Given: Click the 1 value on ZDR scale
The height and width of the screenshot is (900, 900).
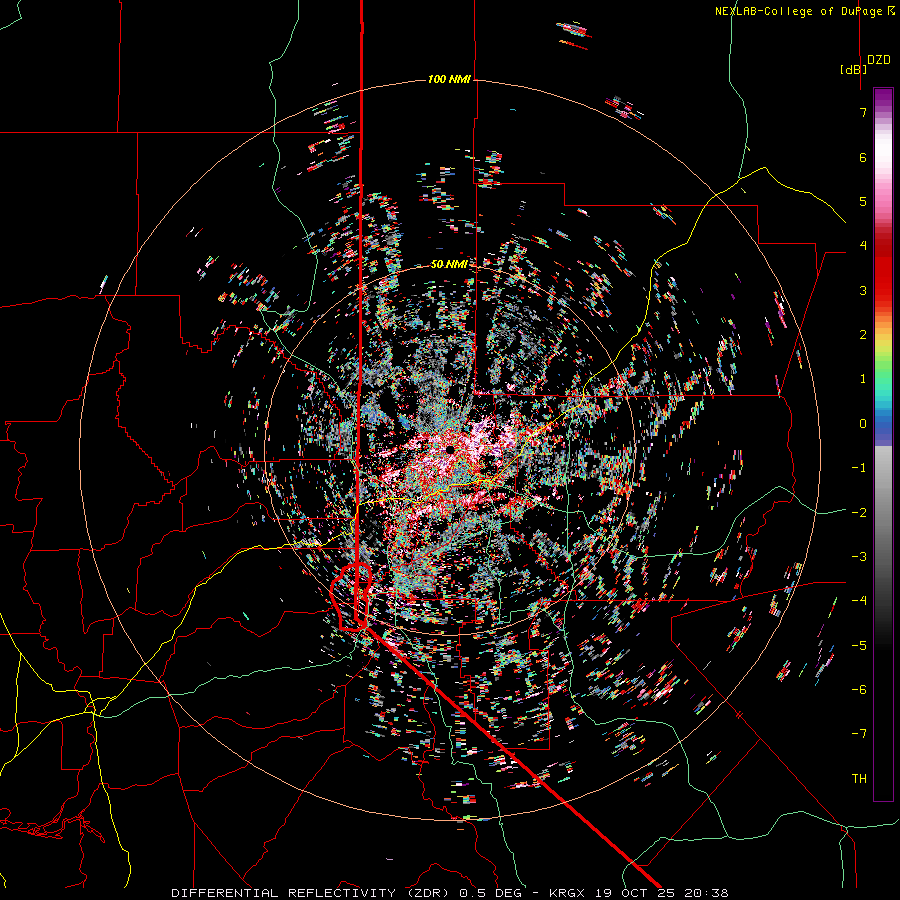Looking at the screenshot, I should pyautogui.click(x=863, y=379).
